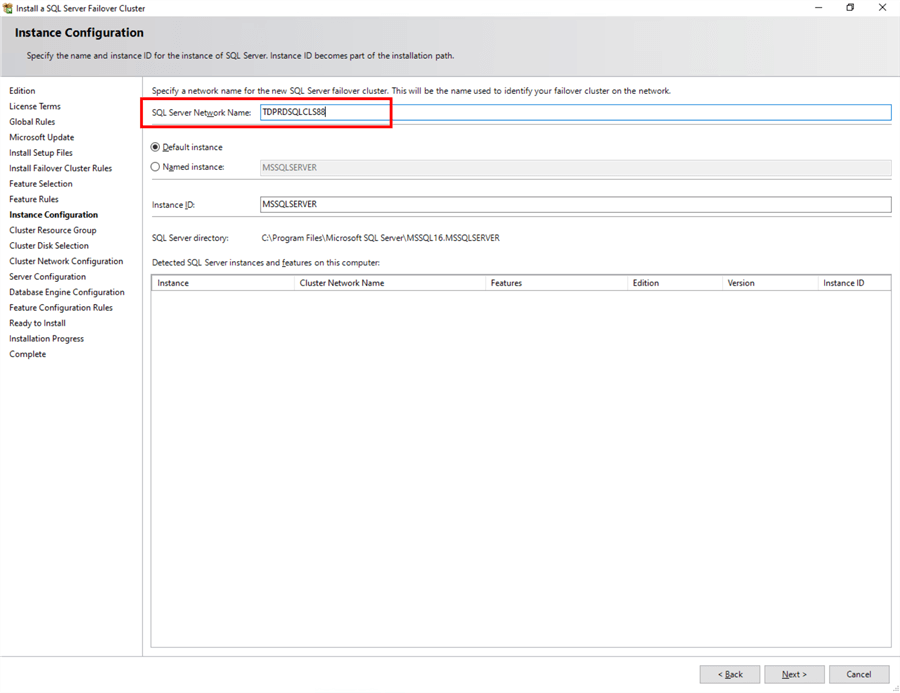900x693 pixels.
Task: Click the Edition column header
Action: 674,283
